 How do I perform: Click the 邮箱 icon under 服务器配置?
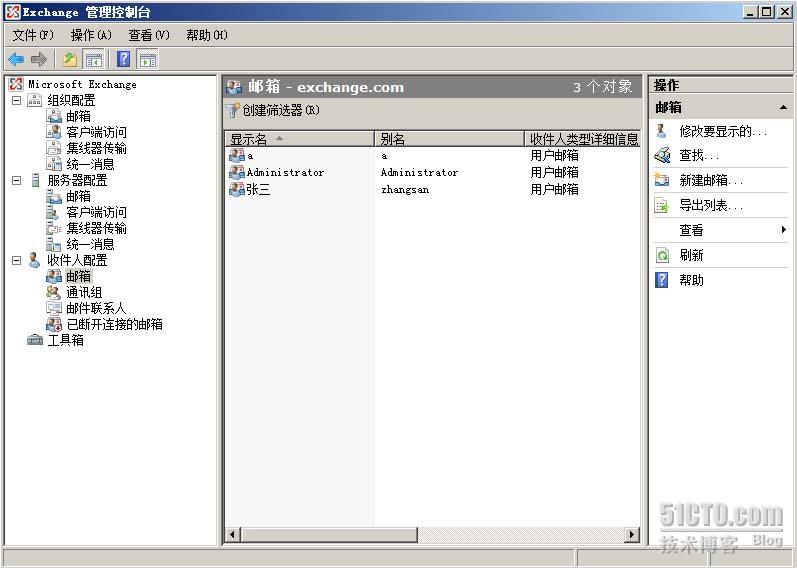pos(54,196)
